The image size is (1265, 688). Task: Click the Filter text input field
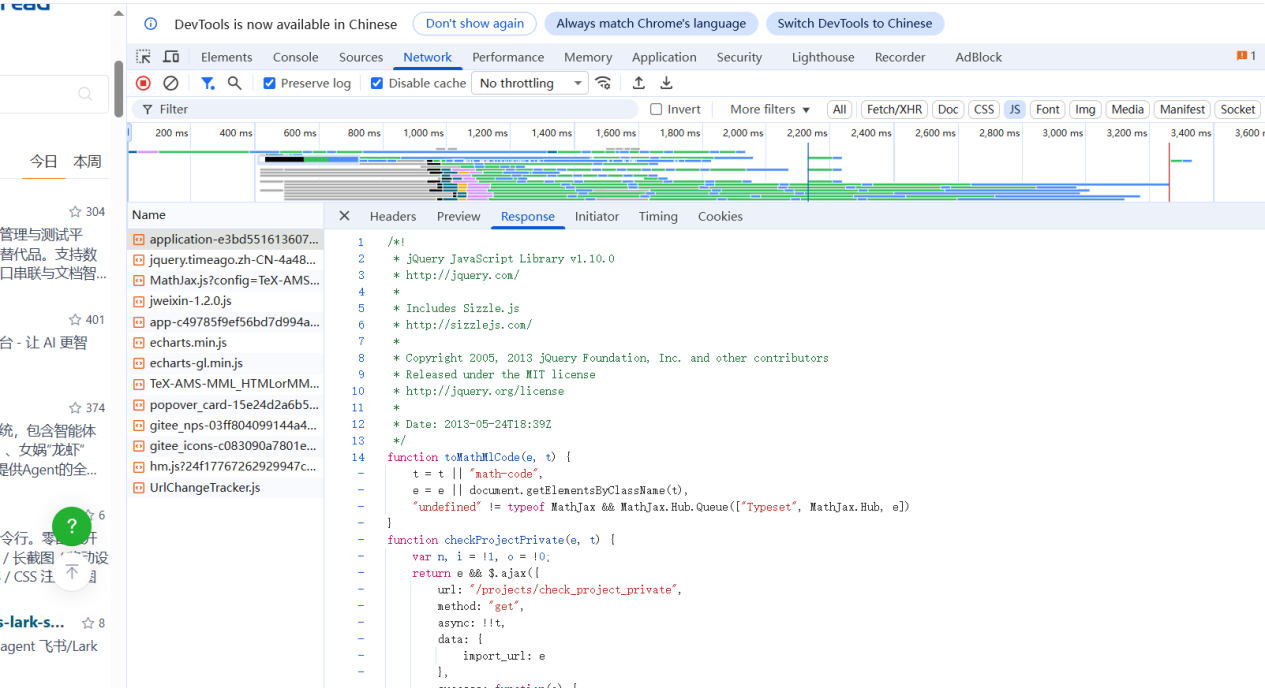385,109
